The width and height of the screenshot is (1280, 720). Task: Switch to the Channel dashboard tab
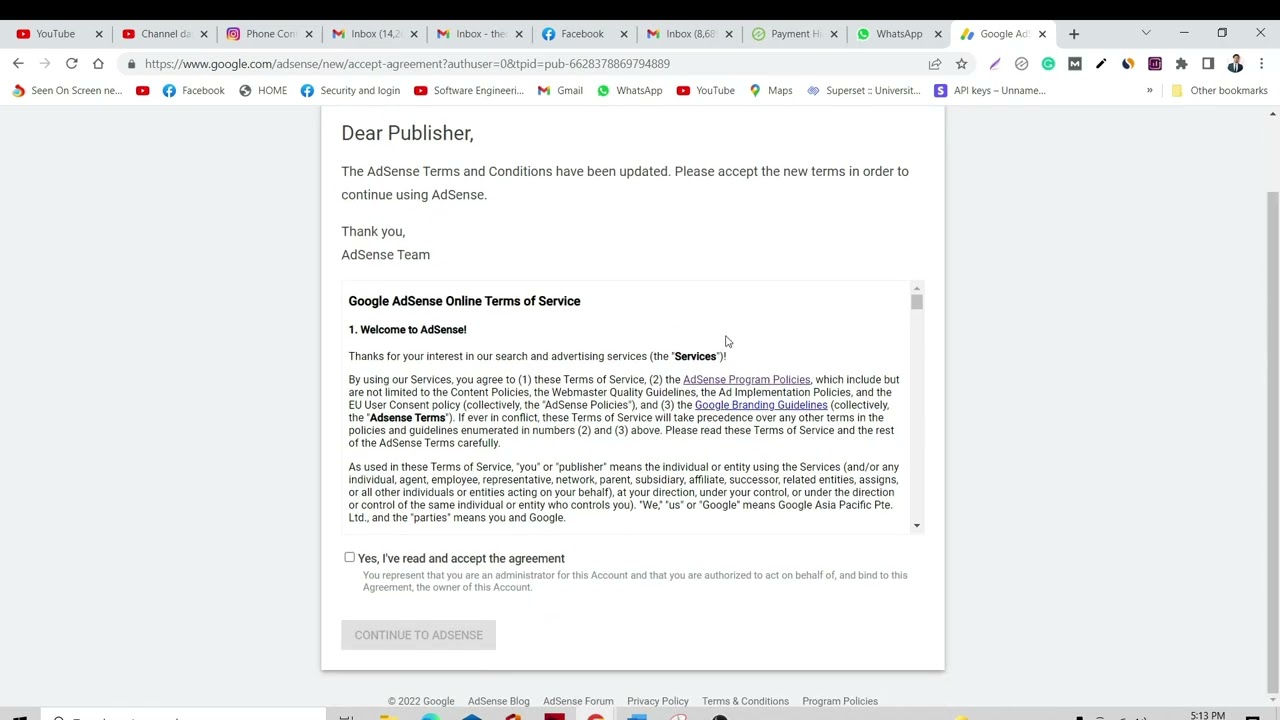(x=165, y=34)
